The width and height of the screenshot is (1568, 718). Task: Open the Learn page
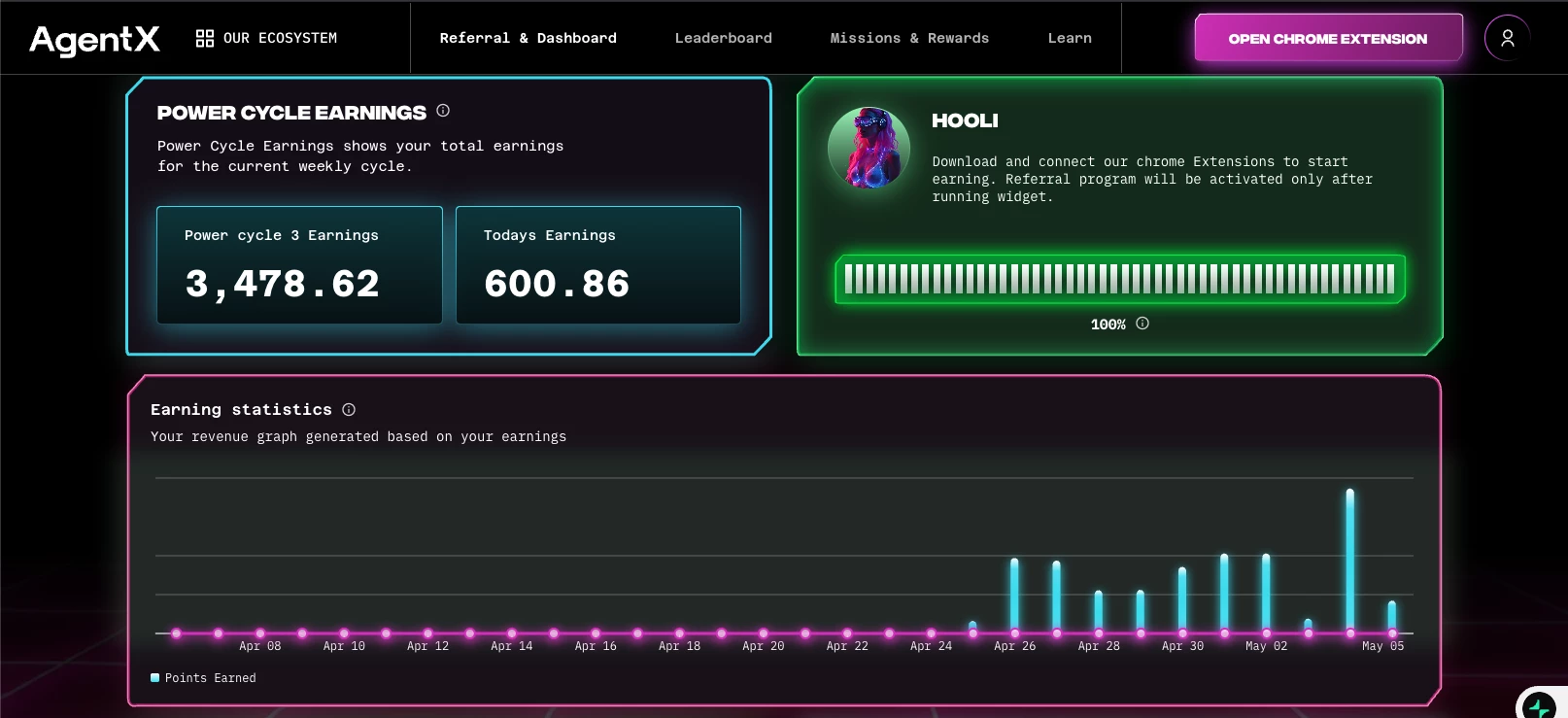pos(1070,38)
